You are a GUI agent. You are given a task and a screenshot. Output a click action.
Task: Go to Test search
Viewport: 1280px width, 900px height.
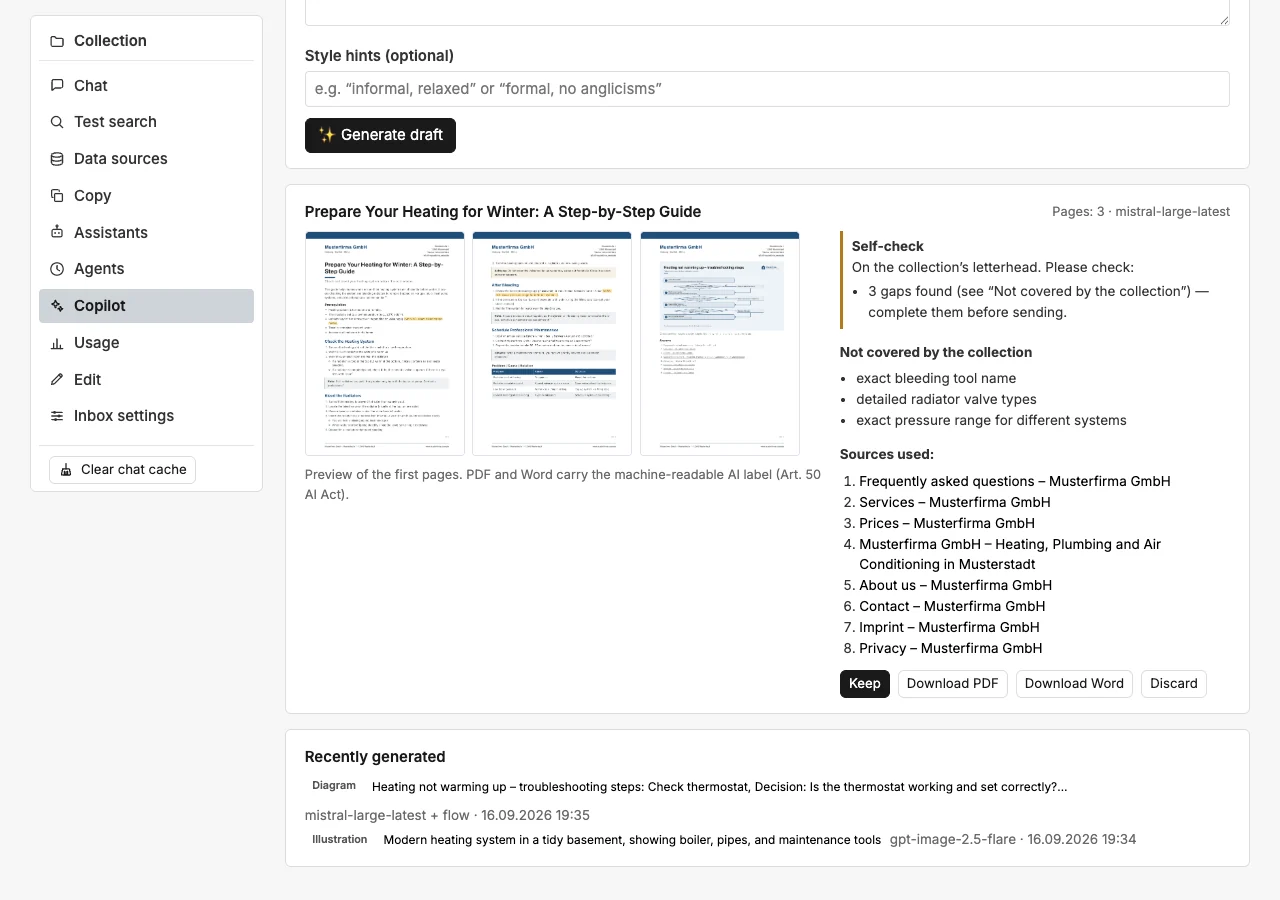pyautogui.click(x=146, y=122)
